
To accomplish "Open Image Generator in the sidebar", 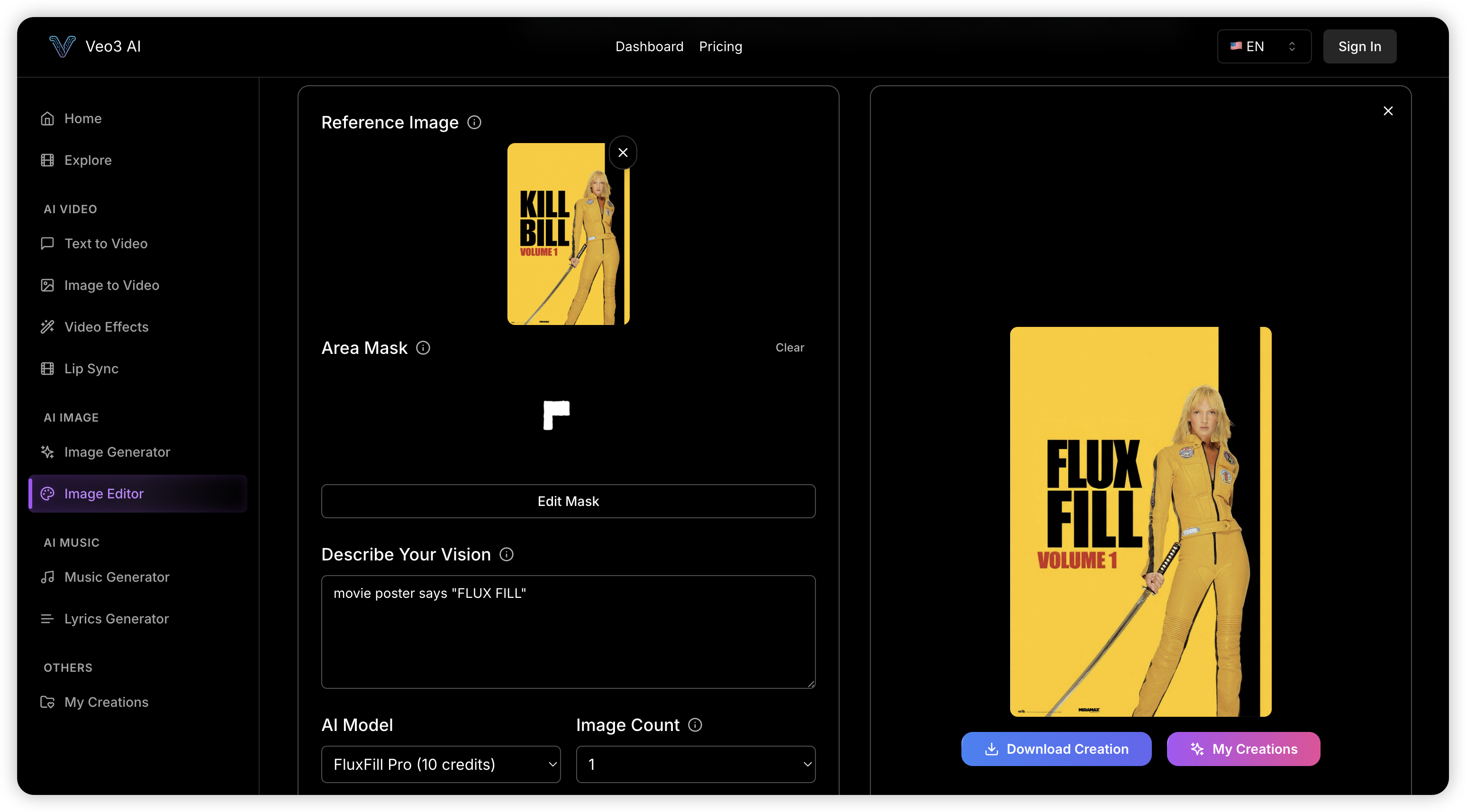I will 138,452.
